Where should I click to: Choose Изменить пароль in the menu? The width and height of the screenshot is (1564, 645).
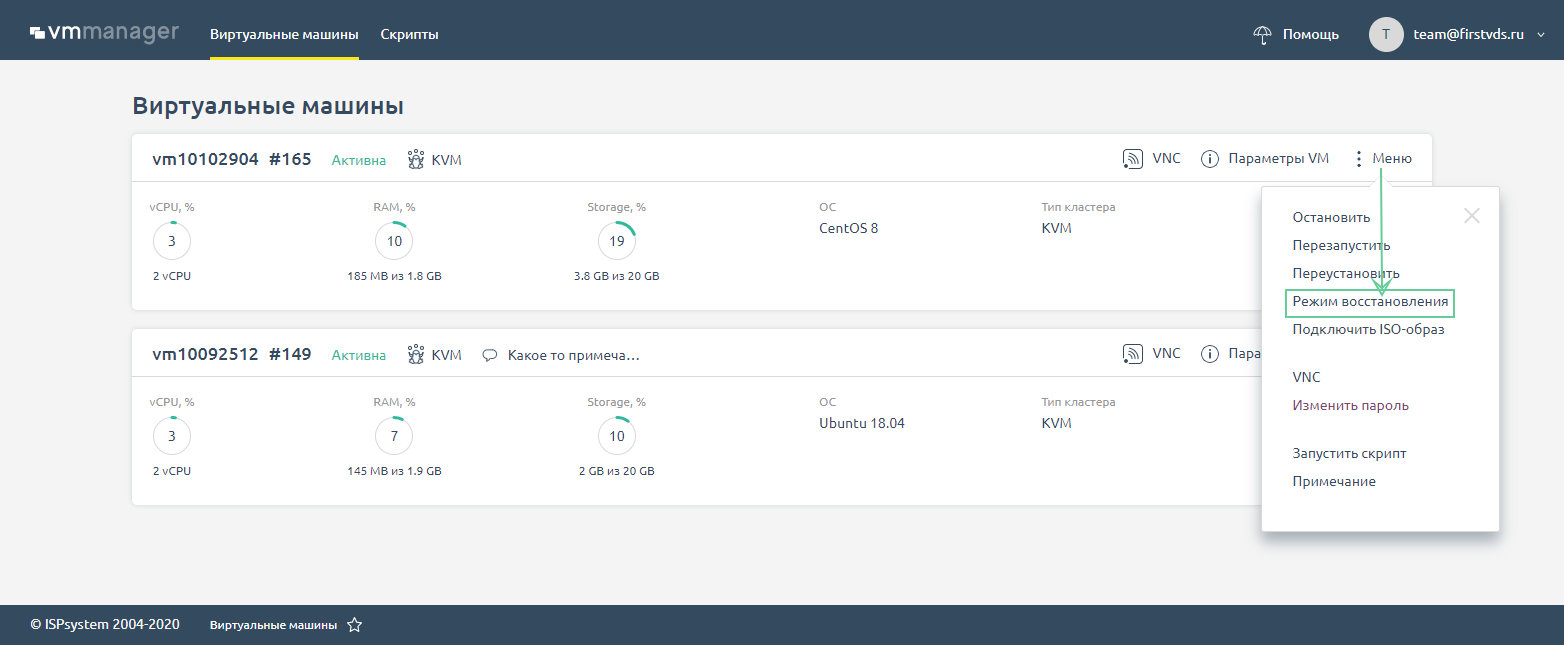point(1350,405)
